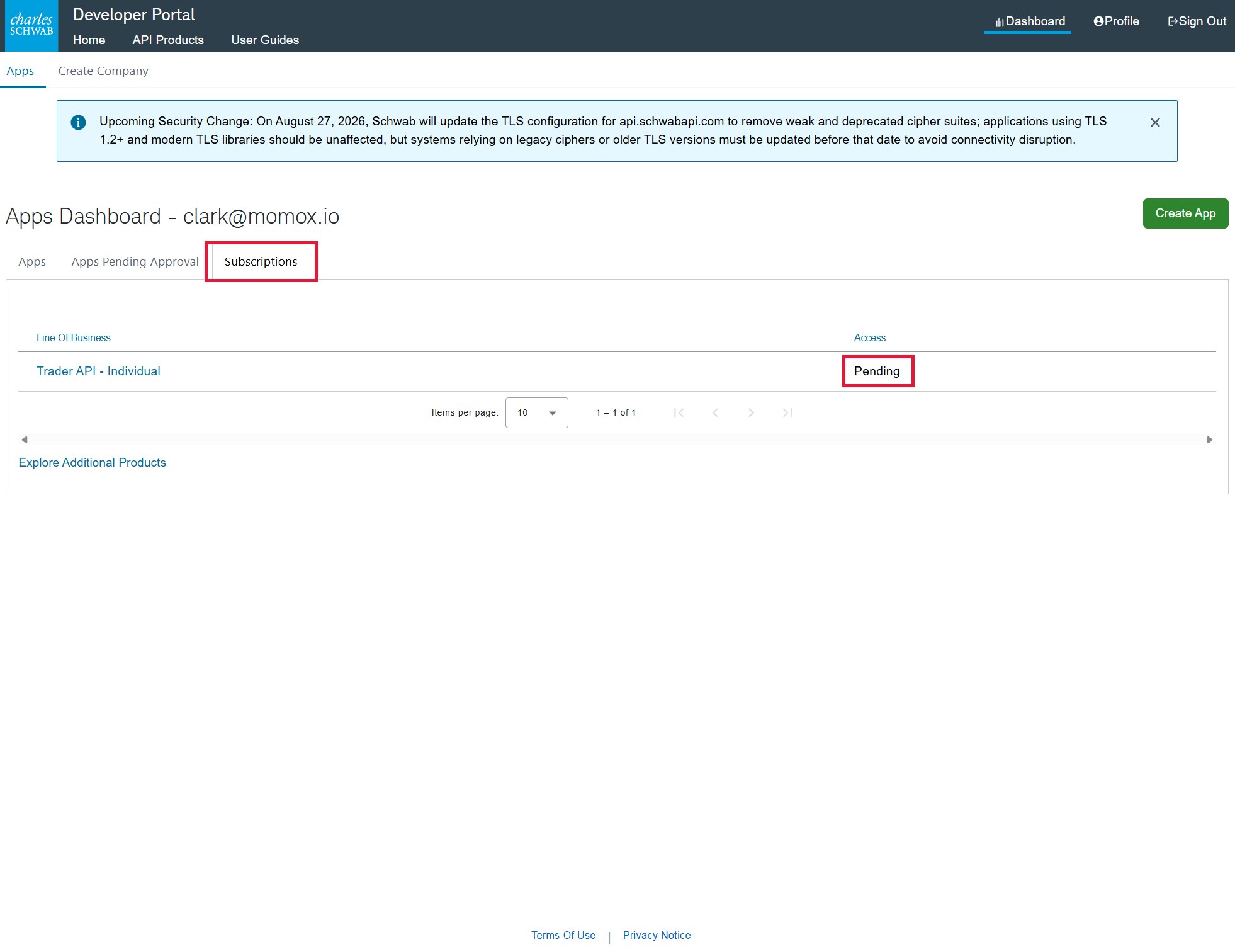Viewport: 1235px width, 952px height.
Task: Click the '1 – 1 of 1' range label
Action: click(x=616, y=412)
